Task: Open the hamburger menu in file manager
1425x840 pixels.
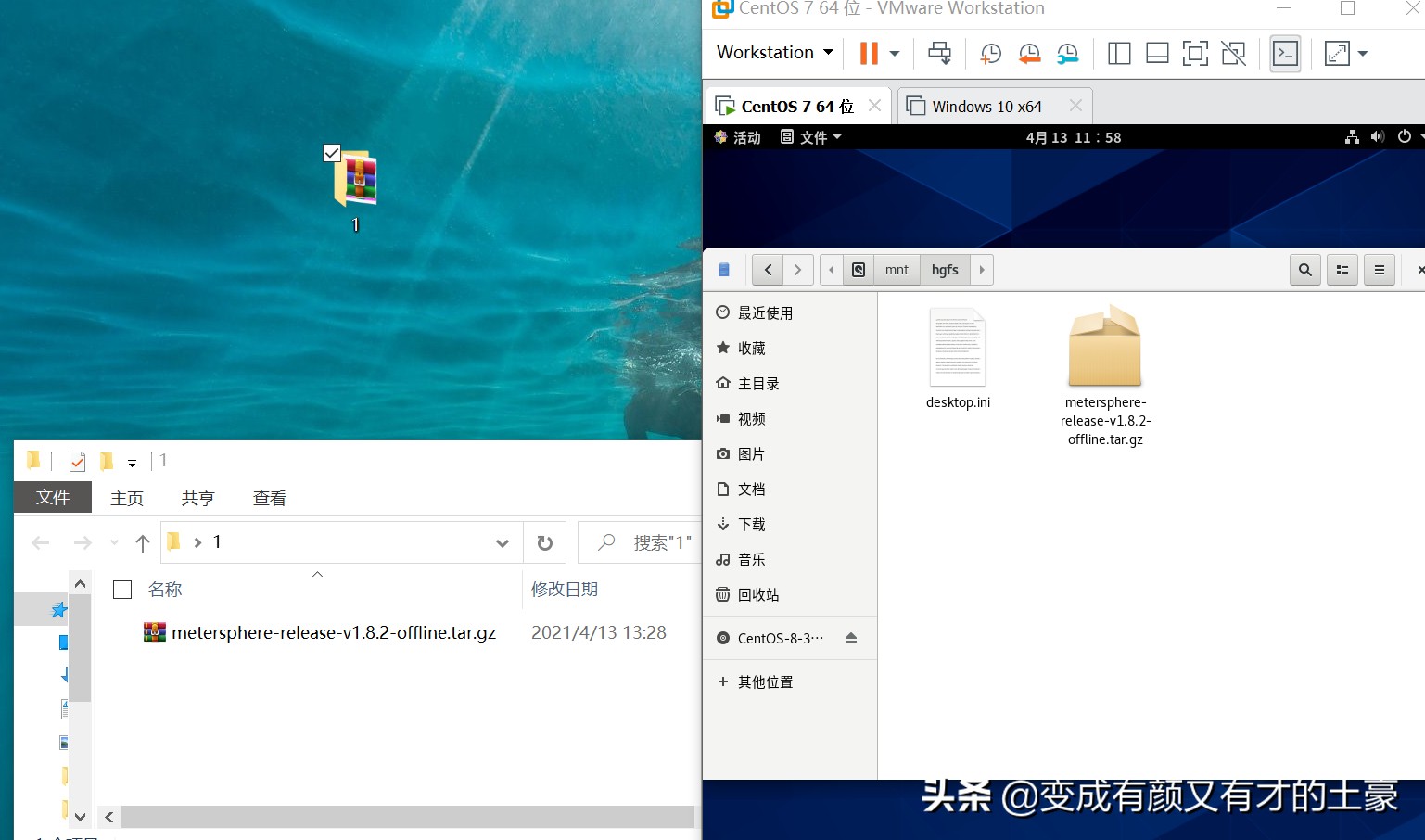Action: [1380, 270]
